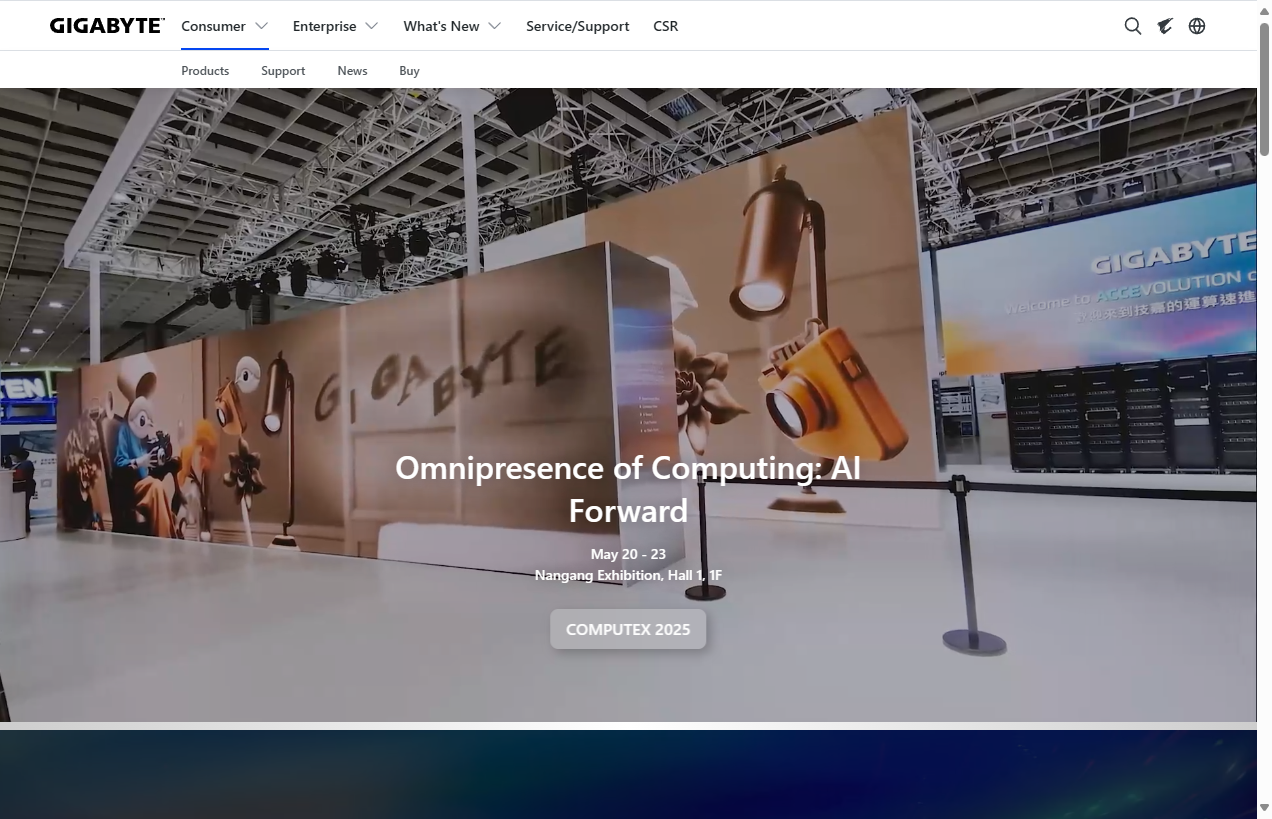1272x819 pixels.
Task: Select News in the sub-navigation
Action: click(352, 71)
